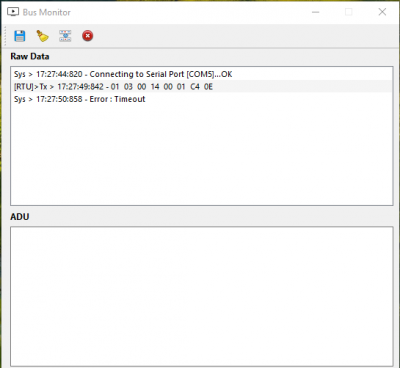Click the ADU section label
Image resolution: width=400 pixels, height=368 pixels.
pyautogui.click(x=20, y=217)
